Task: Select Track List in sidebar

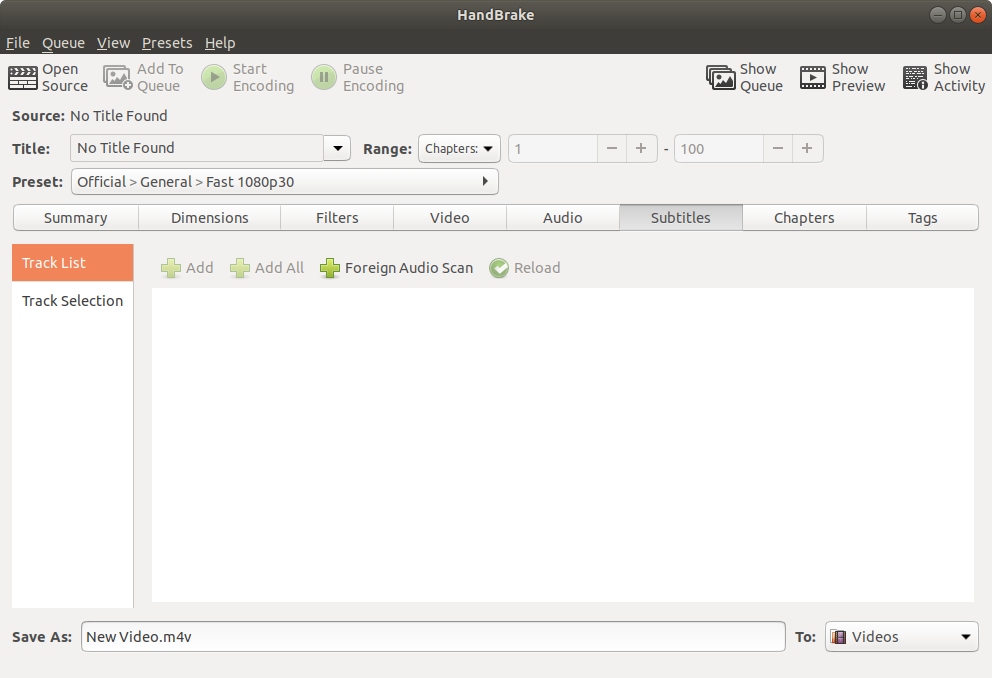Action: point(73,262)
